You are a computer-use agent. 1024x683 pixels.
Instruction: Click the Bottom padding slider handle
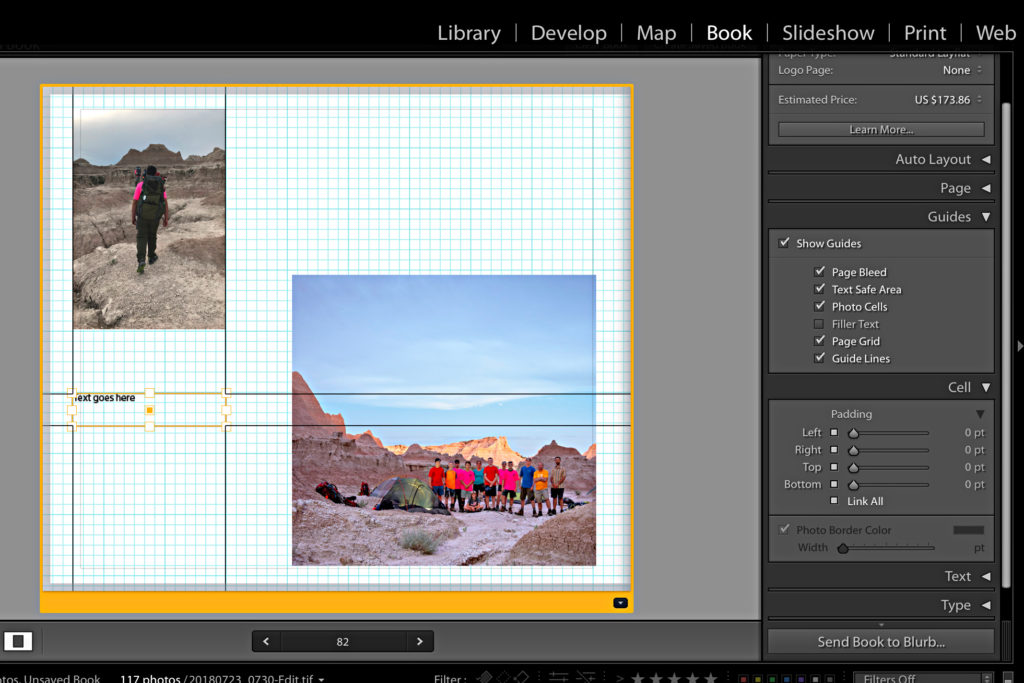coord(853,485)
